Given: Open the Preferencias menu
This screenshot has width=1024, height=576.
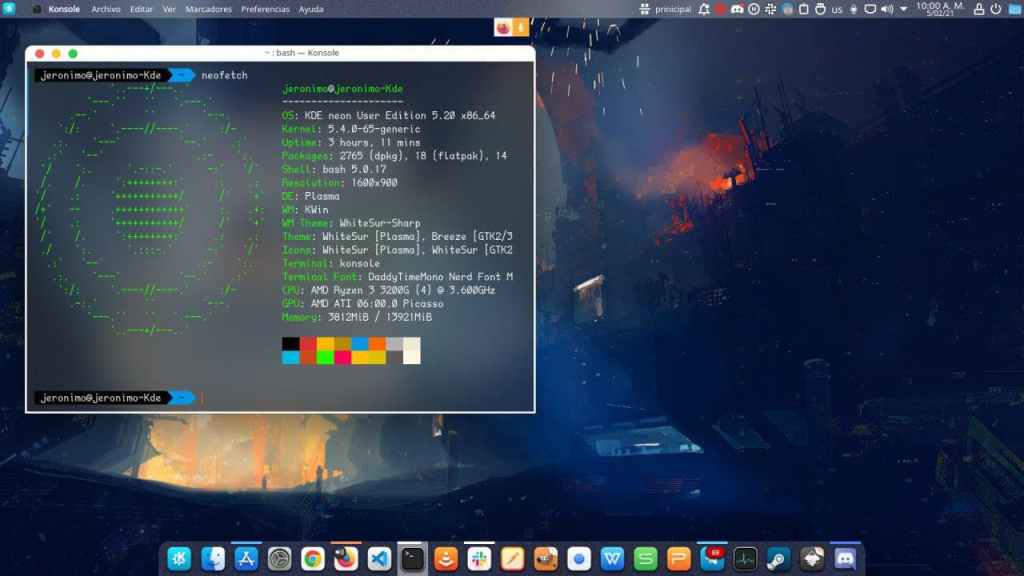Looking at the screenshot, I should pos(265,9).
